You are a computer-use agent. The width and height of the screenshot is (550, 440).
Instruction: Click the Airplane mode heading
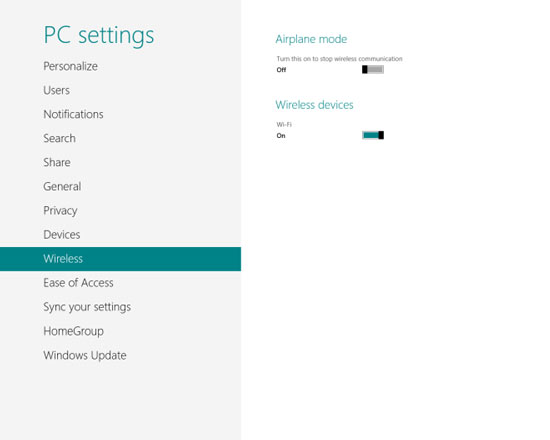311,39
